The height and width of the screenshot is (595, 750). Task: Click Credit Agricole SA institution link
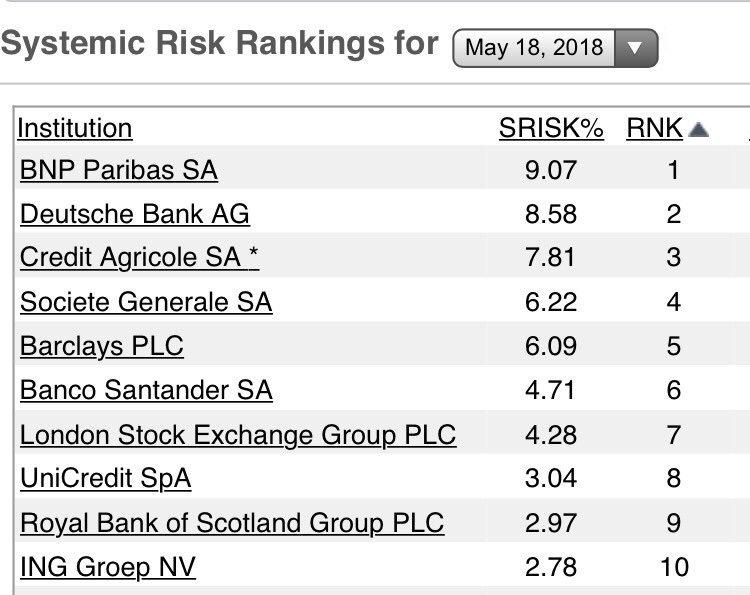pyautogui.click(x=139, y=258)
